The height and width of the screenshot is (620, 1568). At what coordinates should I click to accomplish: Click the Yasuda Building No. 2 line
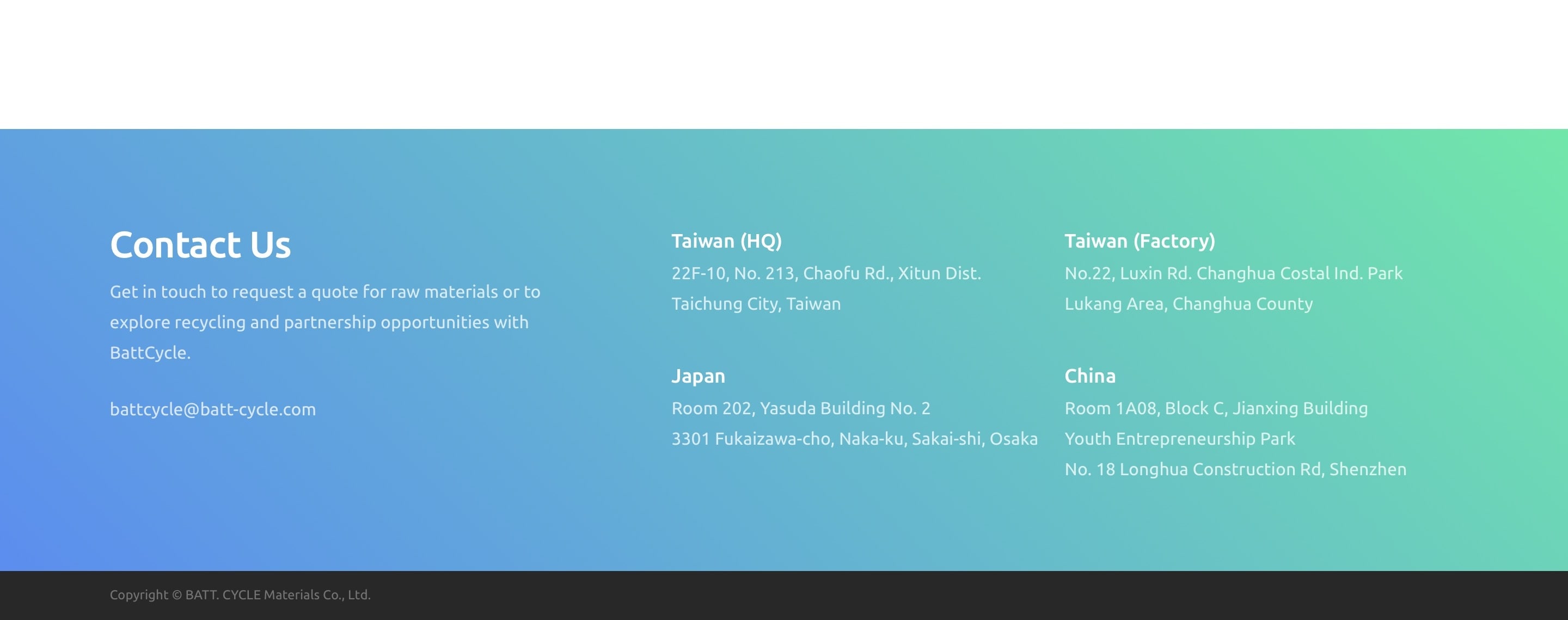pos(800,408)
